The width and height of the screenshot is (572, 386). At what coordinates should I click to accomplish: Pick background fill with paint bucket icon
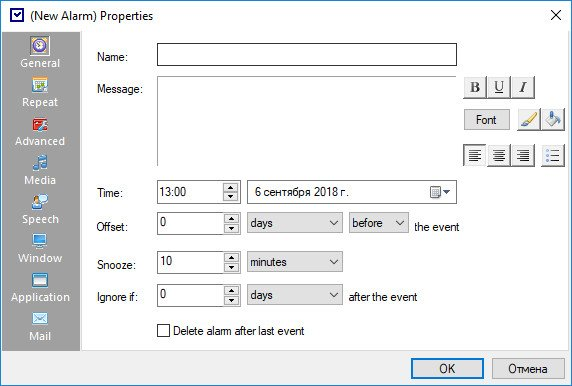tap(553, 120)
